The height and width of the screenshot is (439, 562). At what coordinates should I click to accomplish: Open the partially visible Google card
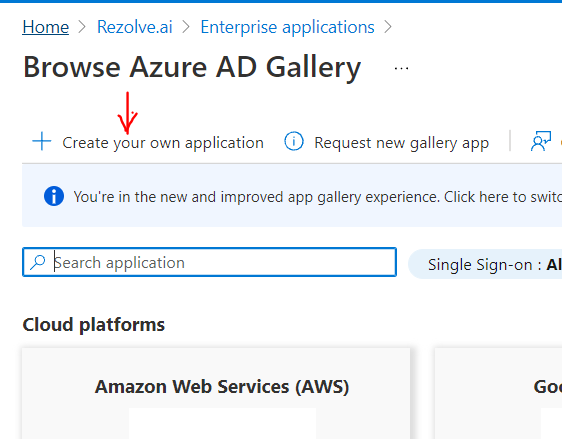click(498, 393)
